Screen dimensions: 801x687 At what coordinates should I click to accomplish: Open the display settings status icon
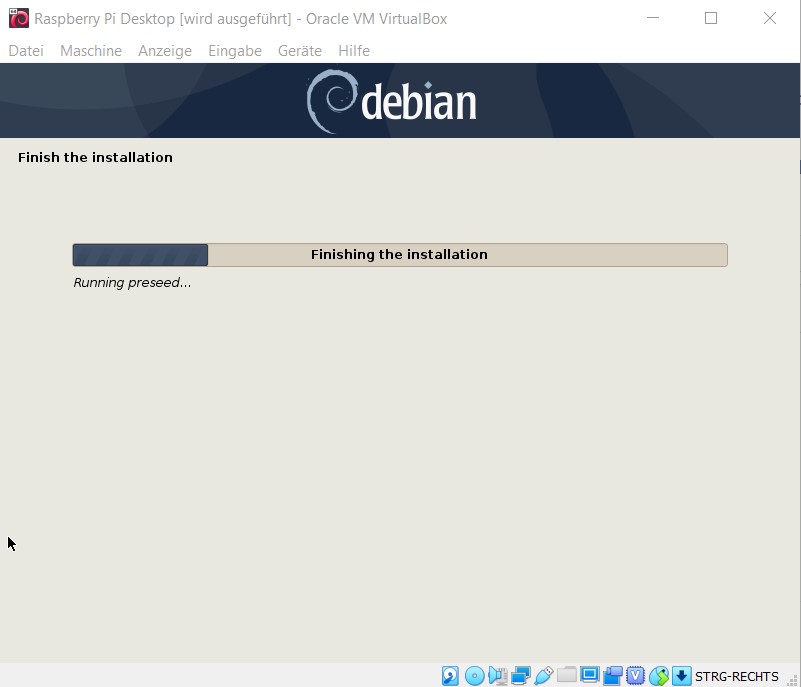[x=590, y=675]
